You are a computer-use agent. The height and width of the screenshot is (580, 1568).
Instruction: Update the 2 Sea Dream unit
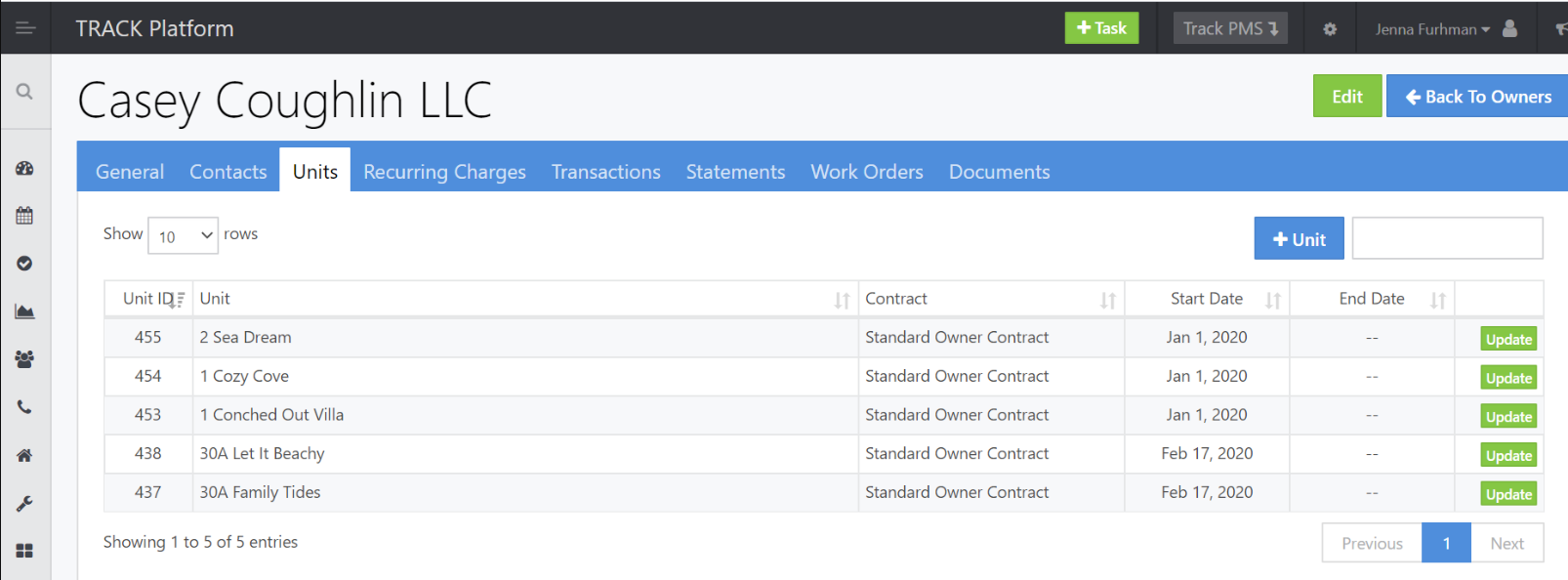(x=1508, y=339)
